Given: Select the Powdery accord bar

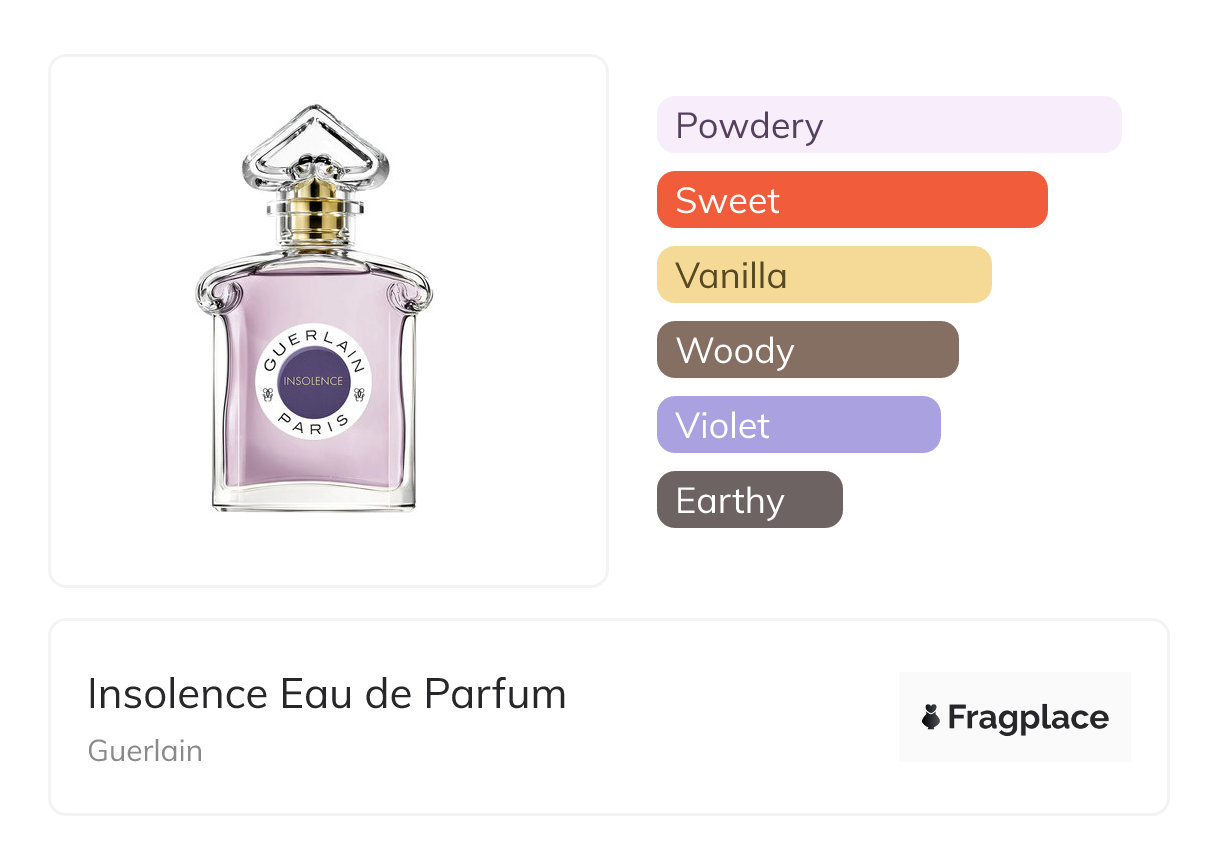Looking at the screenshot, I should pyautogui.click(x=888, y=125).
